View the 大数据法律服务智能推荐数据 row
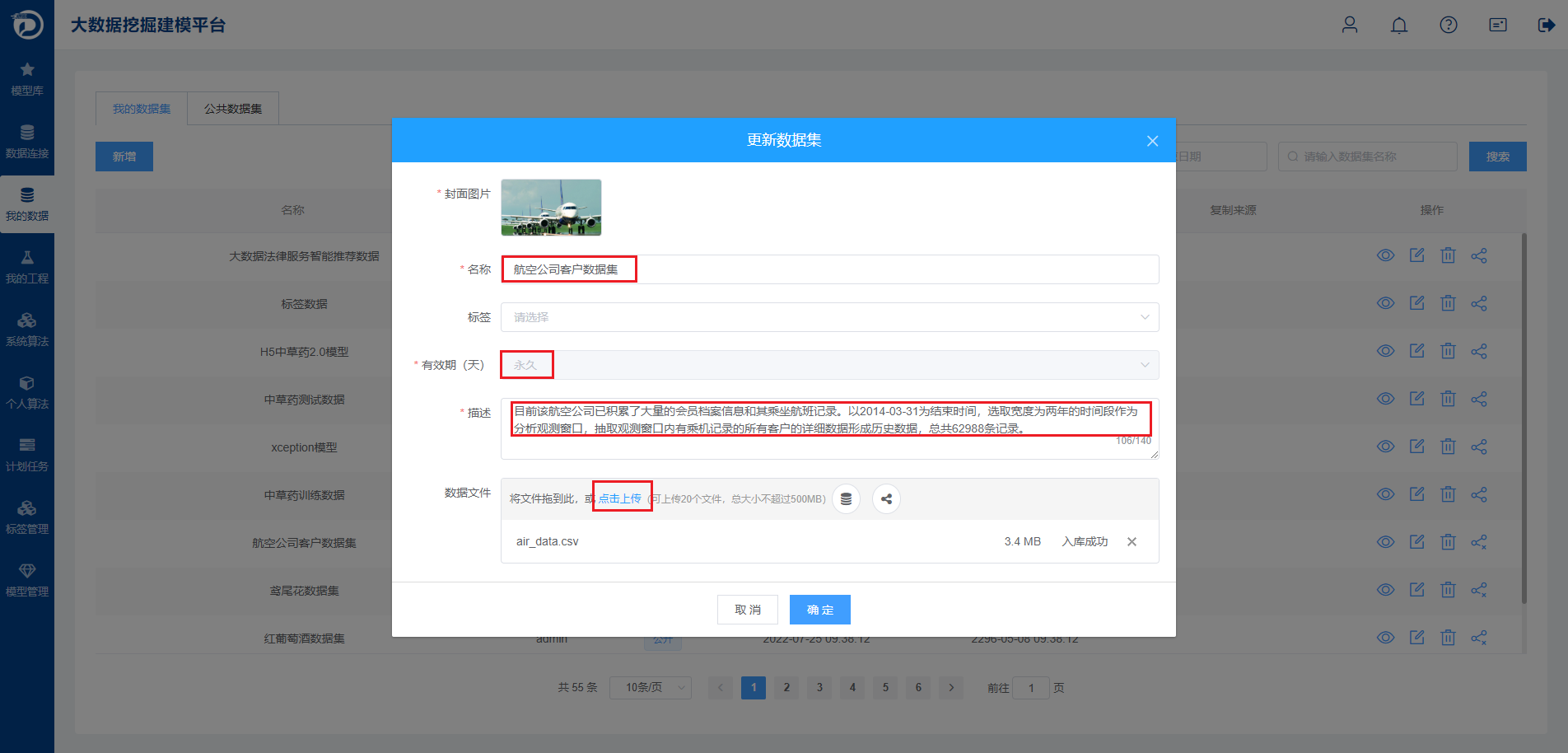 [1386, 255]
